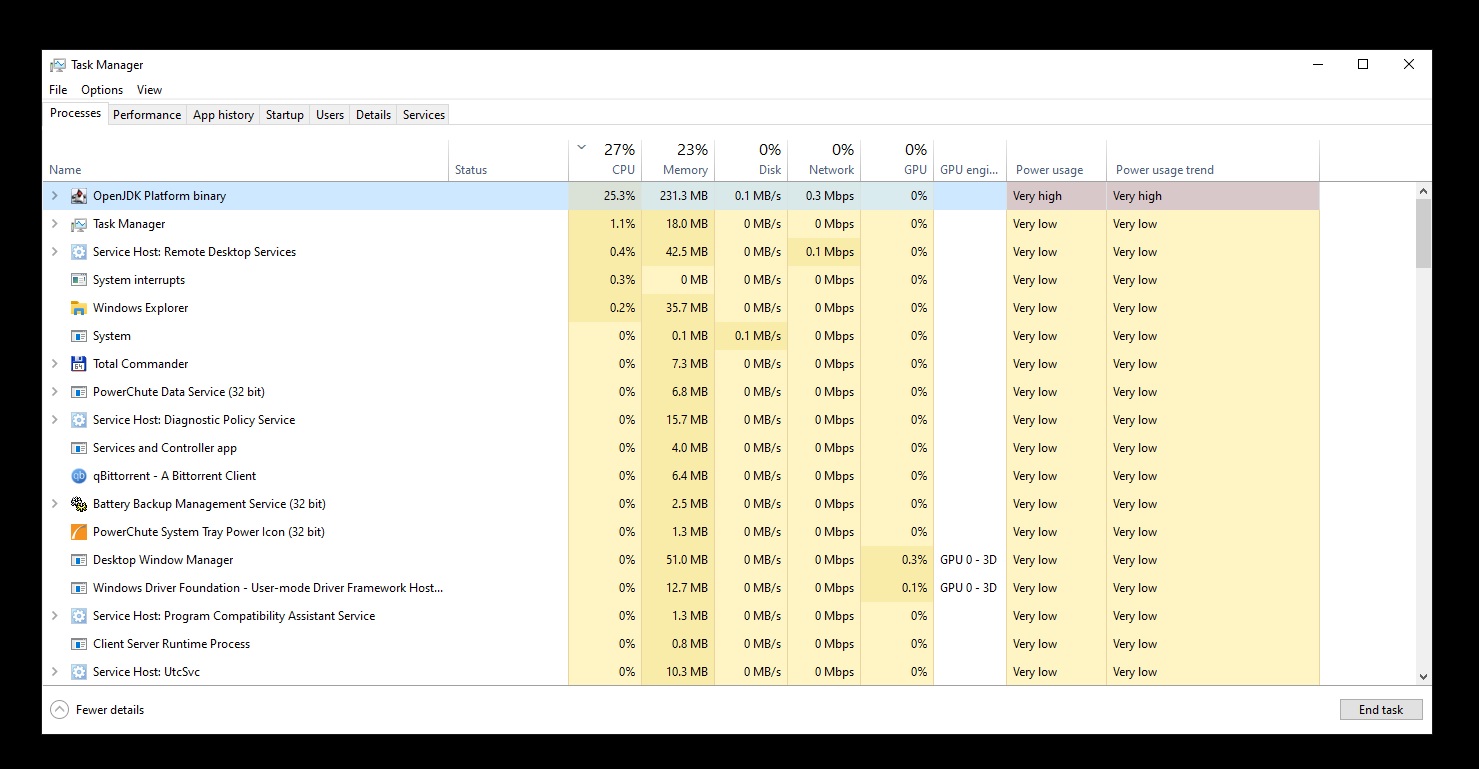Click the Windows Driver Foundation process icon
Image resolution: width=1479 pixels, height=769 pixels.
79,588
